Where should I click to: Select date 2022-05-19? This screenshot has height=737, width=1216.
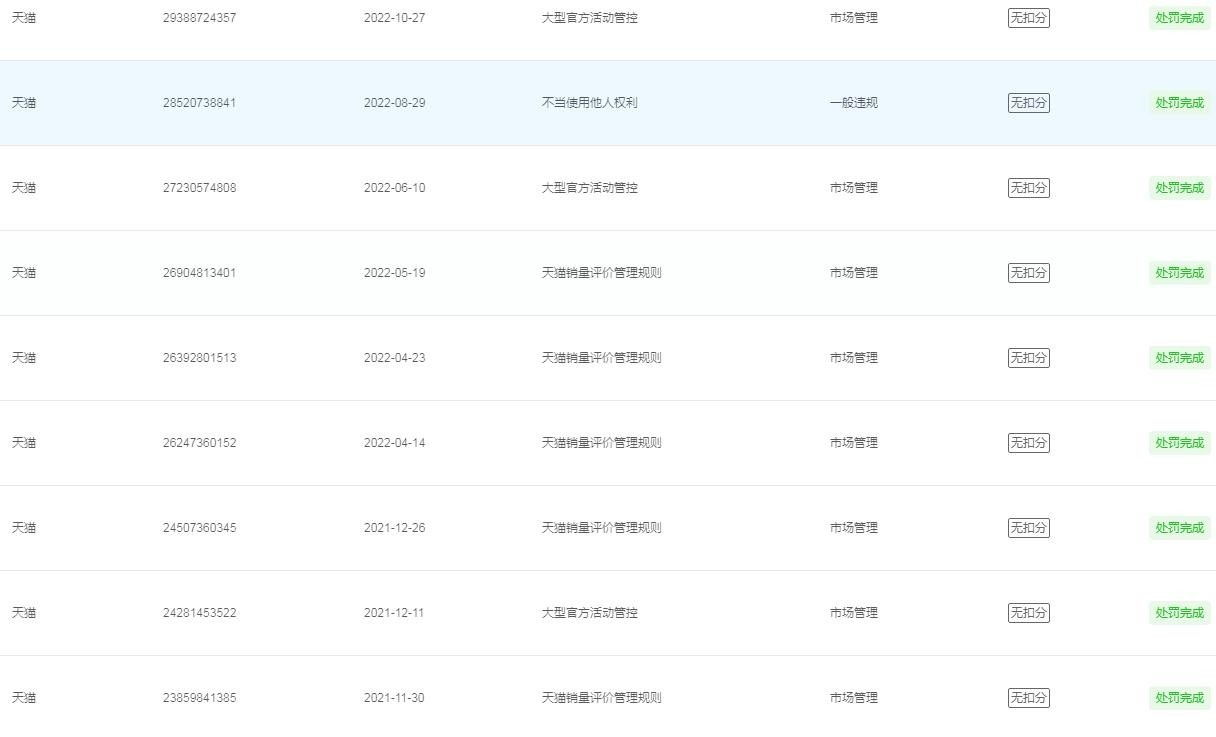pos(394,273)
